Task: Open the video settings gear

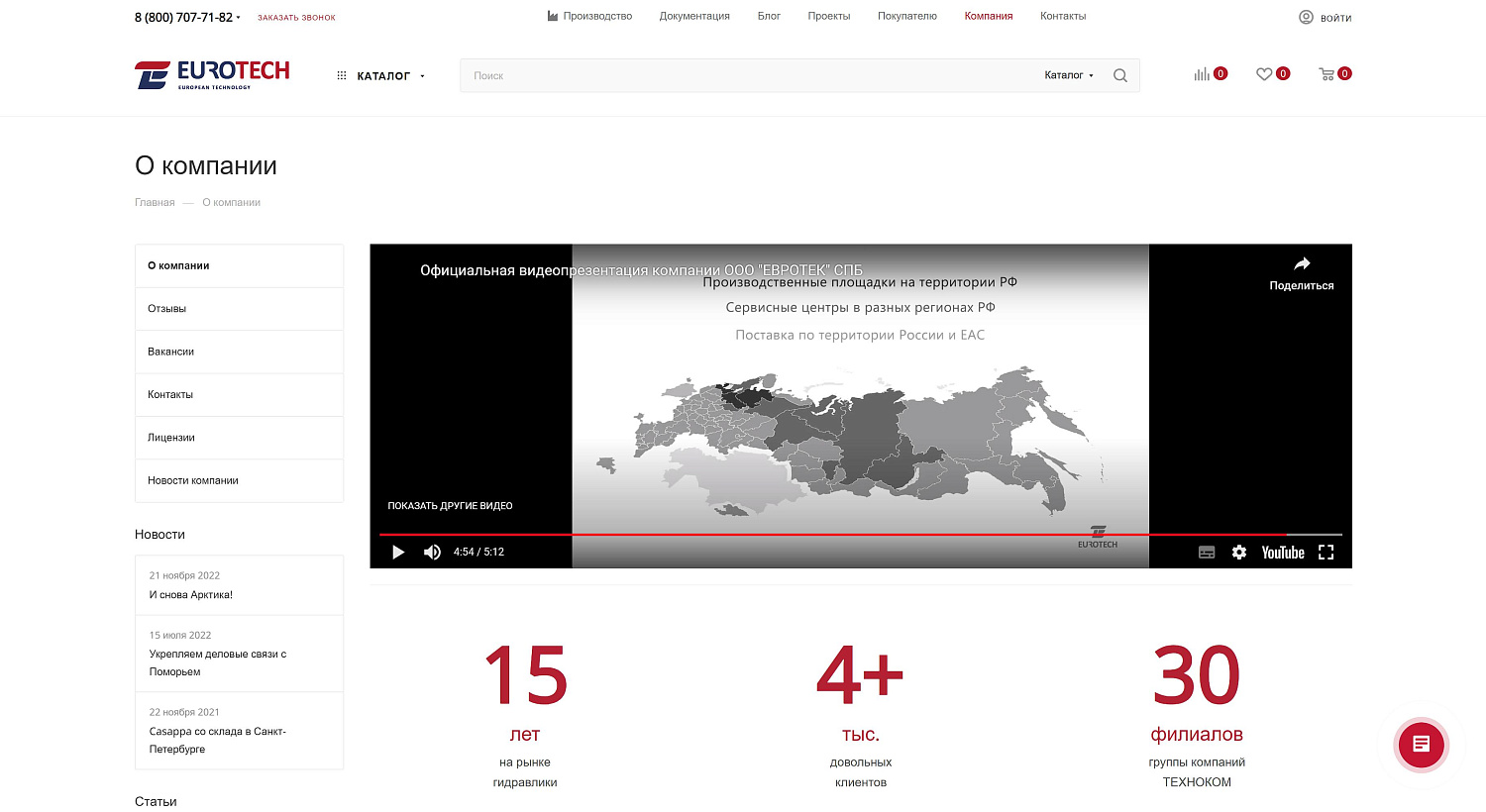Action: pyautogui.click(x=1238, y=553)
